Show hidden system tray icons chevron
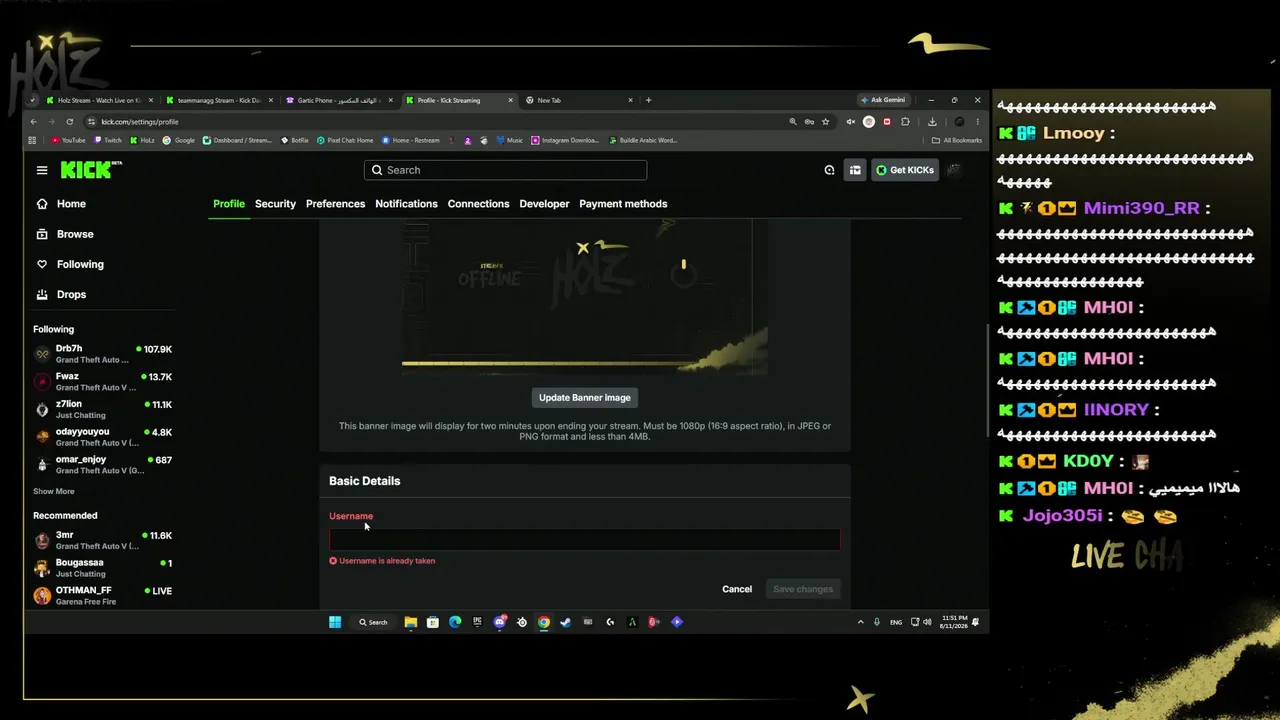Screen dimensions: 1280x720 tap(860, 622)
